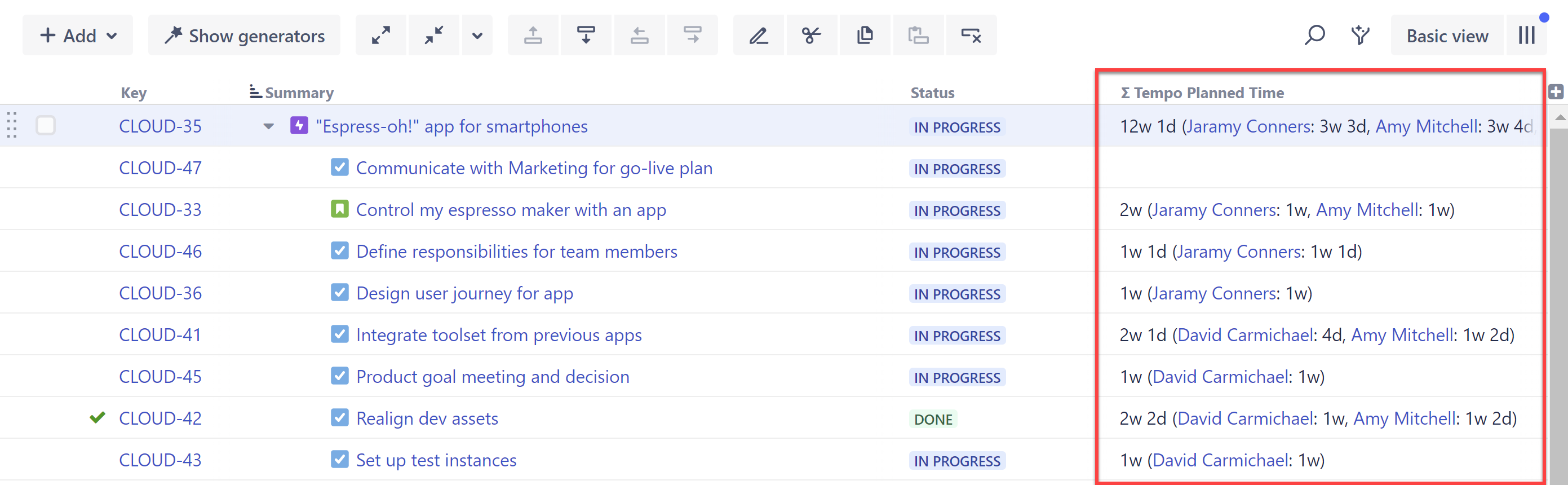
Task: Click the Status column header
Action: tap(932, 92)
